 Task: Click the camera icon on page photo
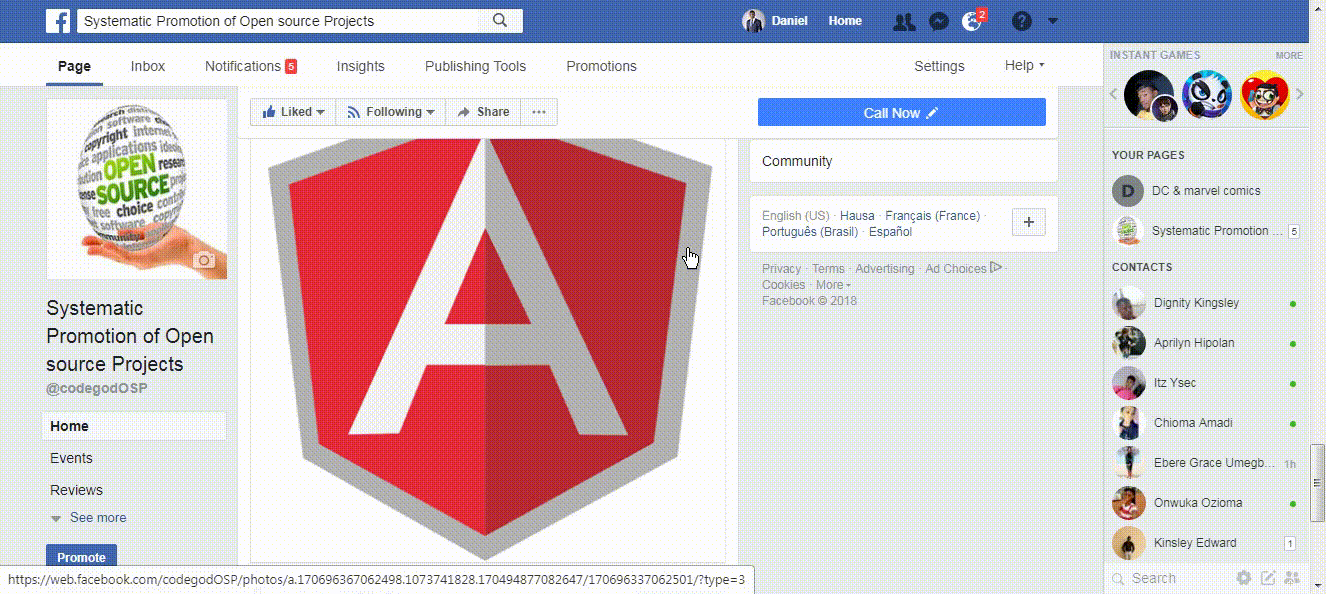click(x=204, y=260)
